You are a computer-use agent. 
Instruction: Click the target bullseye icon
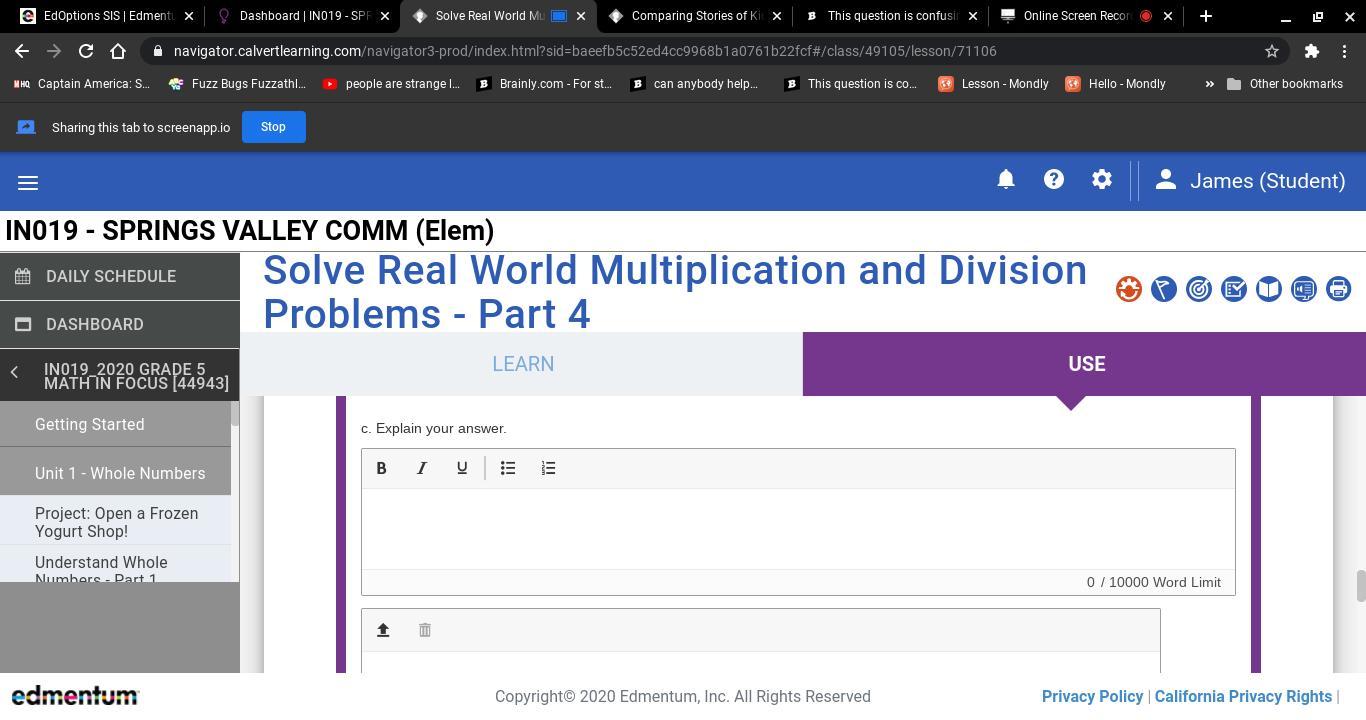[1198, 289]
